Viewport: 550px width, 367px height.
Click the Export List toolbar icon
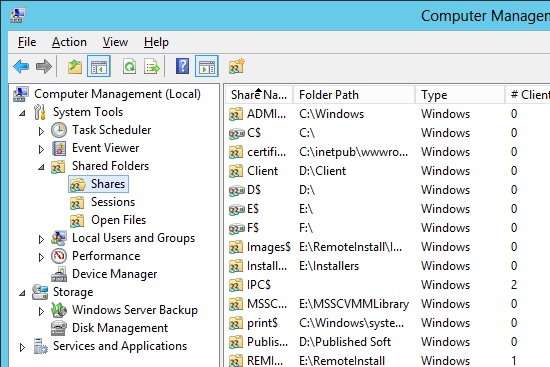click(152, 66)
